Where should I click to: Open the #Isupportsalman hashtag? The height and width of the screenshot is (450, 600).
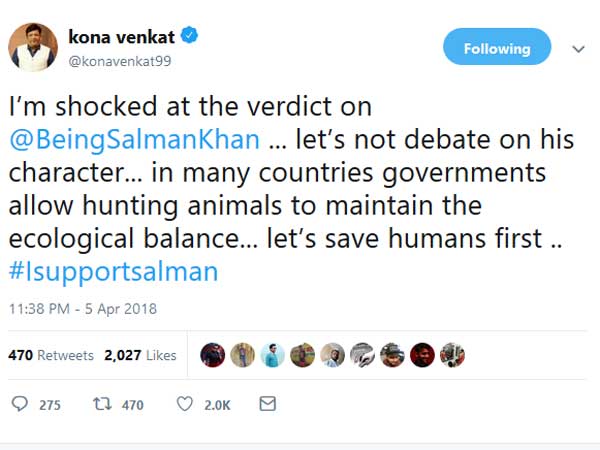pyautogui.click(x=113, y=271)
